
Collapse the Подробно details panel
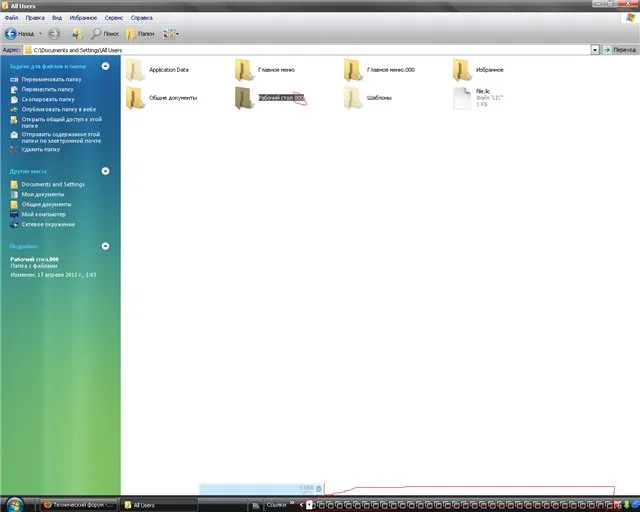click(x=105, y=245)
